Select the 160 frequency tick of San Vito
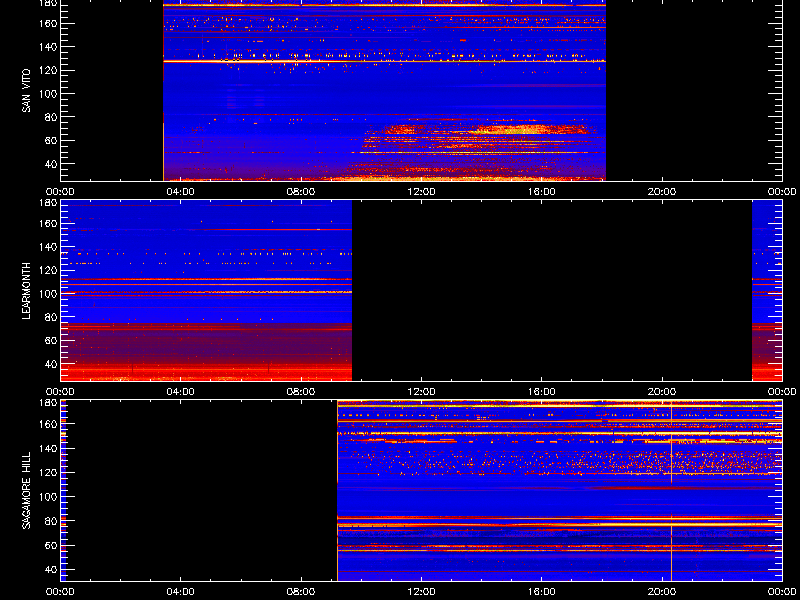This screenshot has width=800, height=600. (50, 23)
